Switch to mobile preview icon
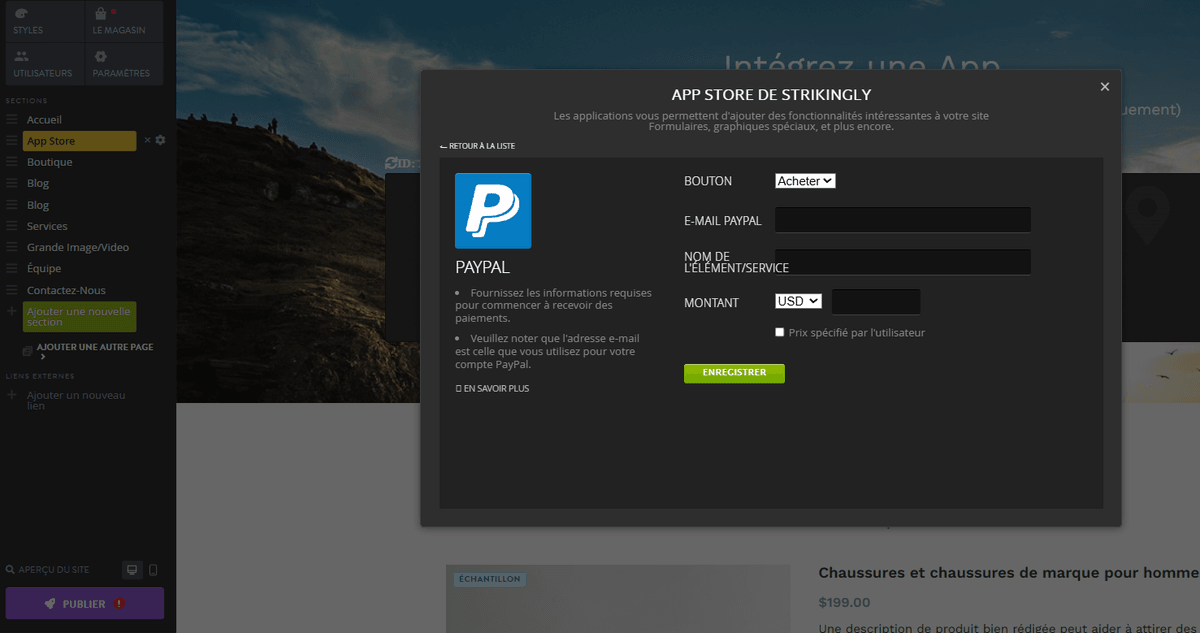This screenshot has width=1200, height=633. [x=153, y=570]
